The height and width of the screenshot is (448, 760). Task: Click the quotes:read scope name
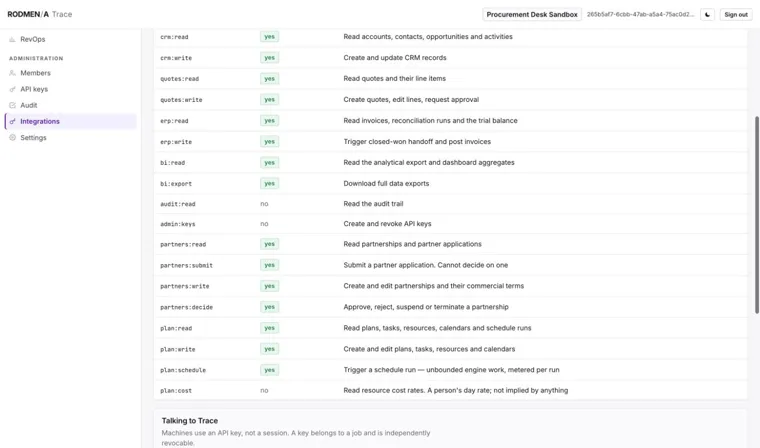pyautogui.click(x=179, y=79)
